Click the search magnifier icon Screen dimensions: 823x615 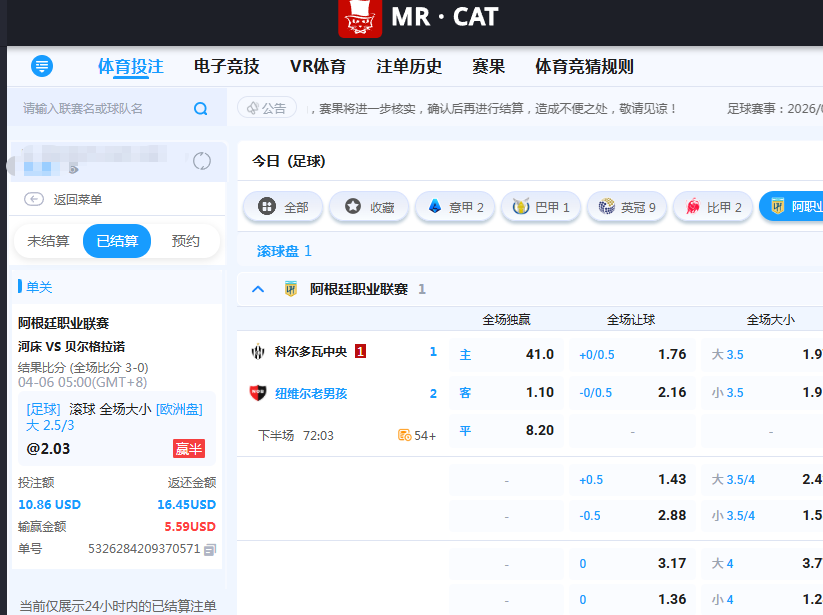[x=201, y=108]
